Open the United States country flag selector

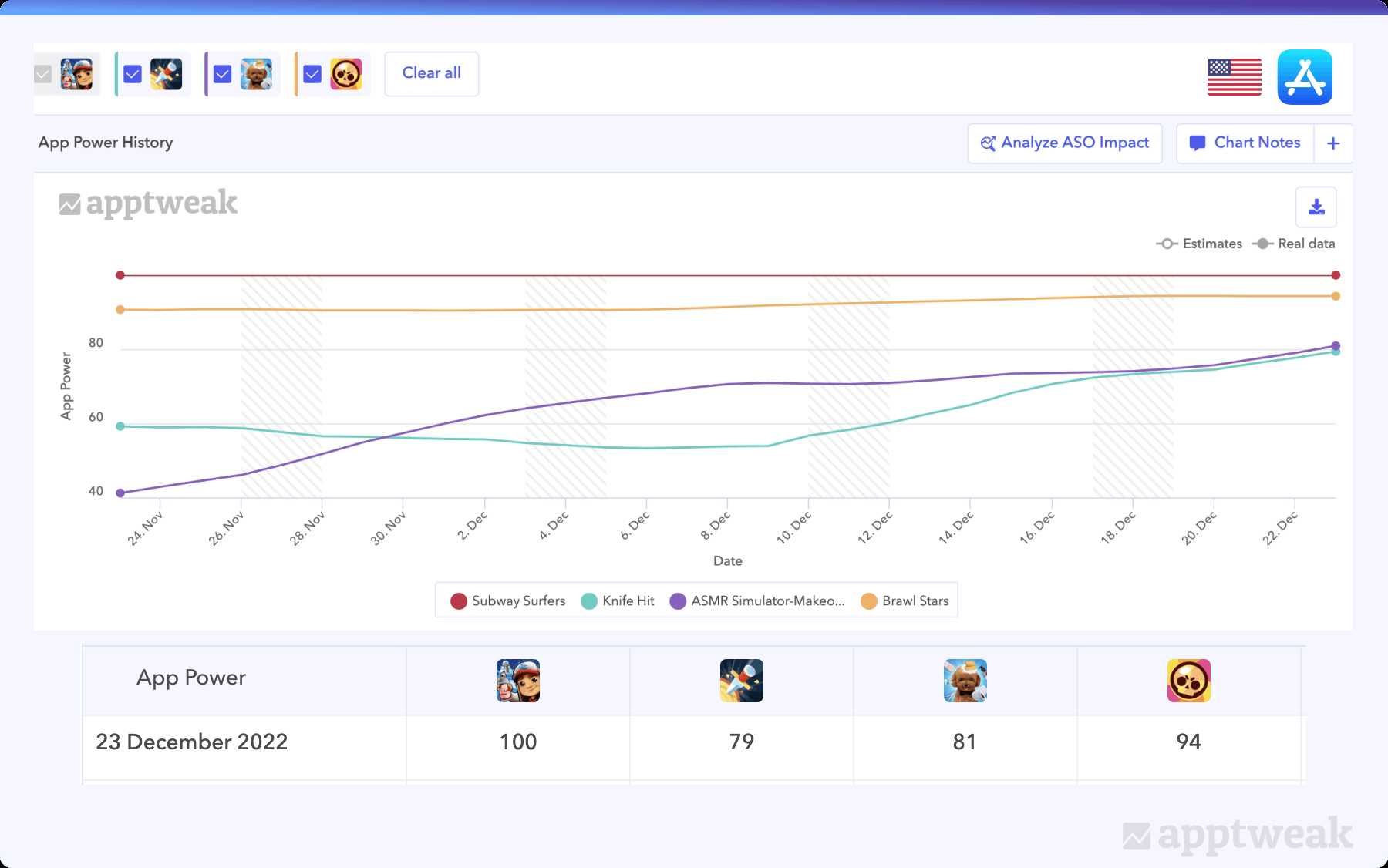(1235, 77)
